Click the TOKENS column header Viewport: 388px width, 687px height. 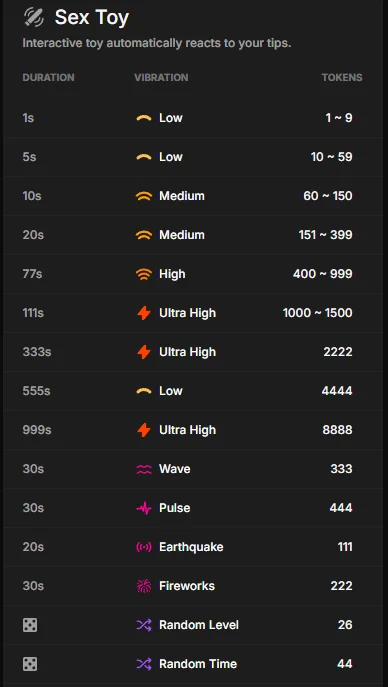342,78
